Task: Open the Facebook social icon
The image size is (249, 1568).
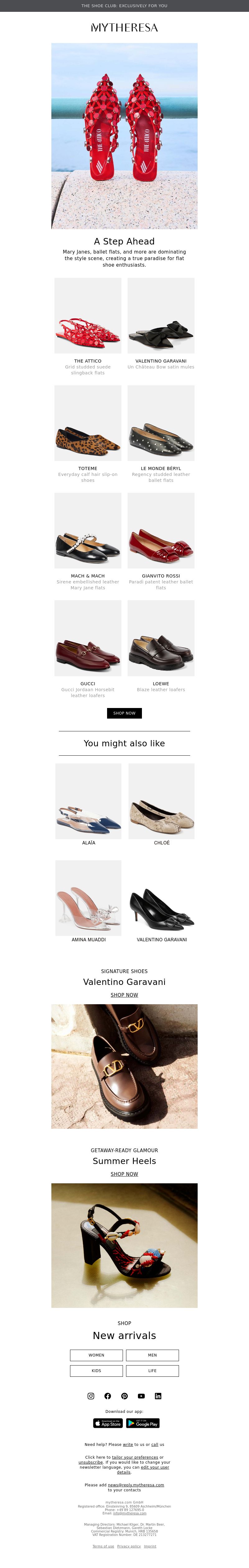Action: (x=108, y=1396)
